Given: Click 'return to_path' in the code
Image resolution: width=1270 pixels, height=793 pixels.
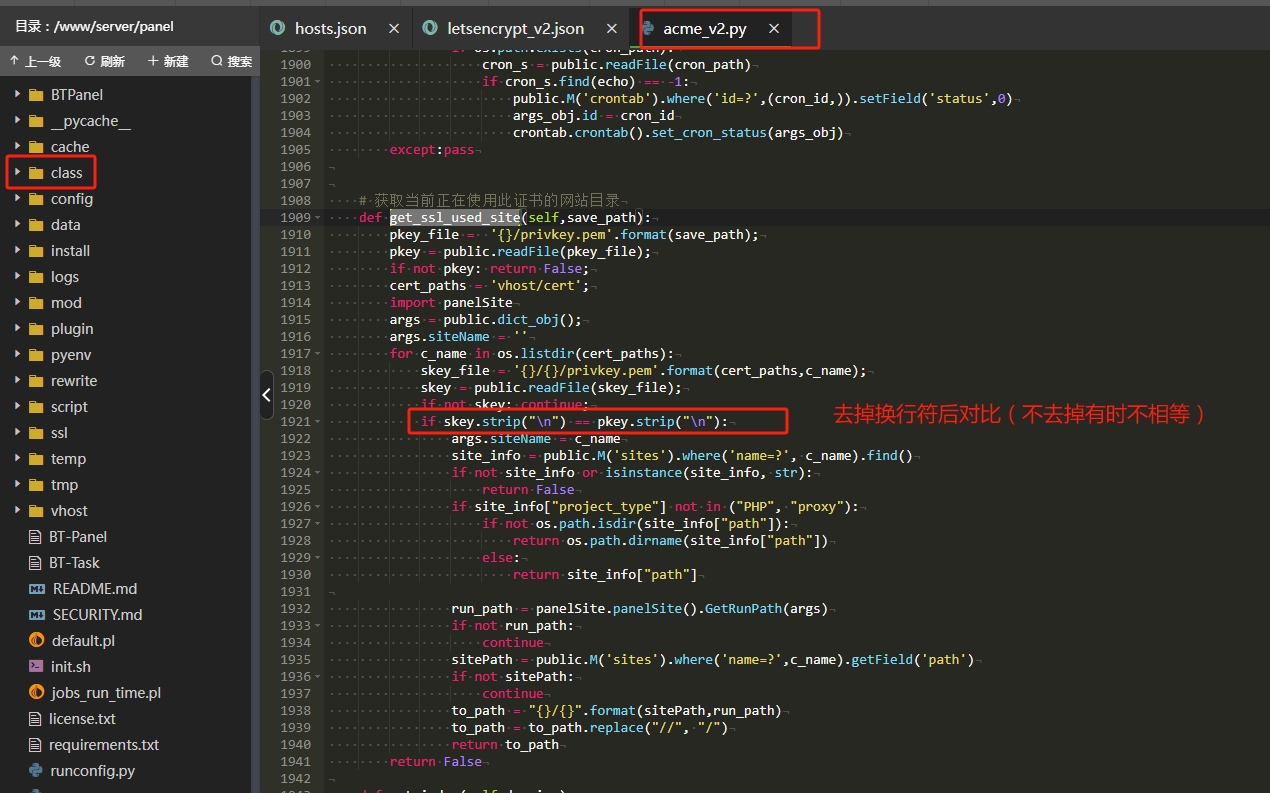Looking at the screenshot, I should pos(505,744).
